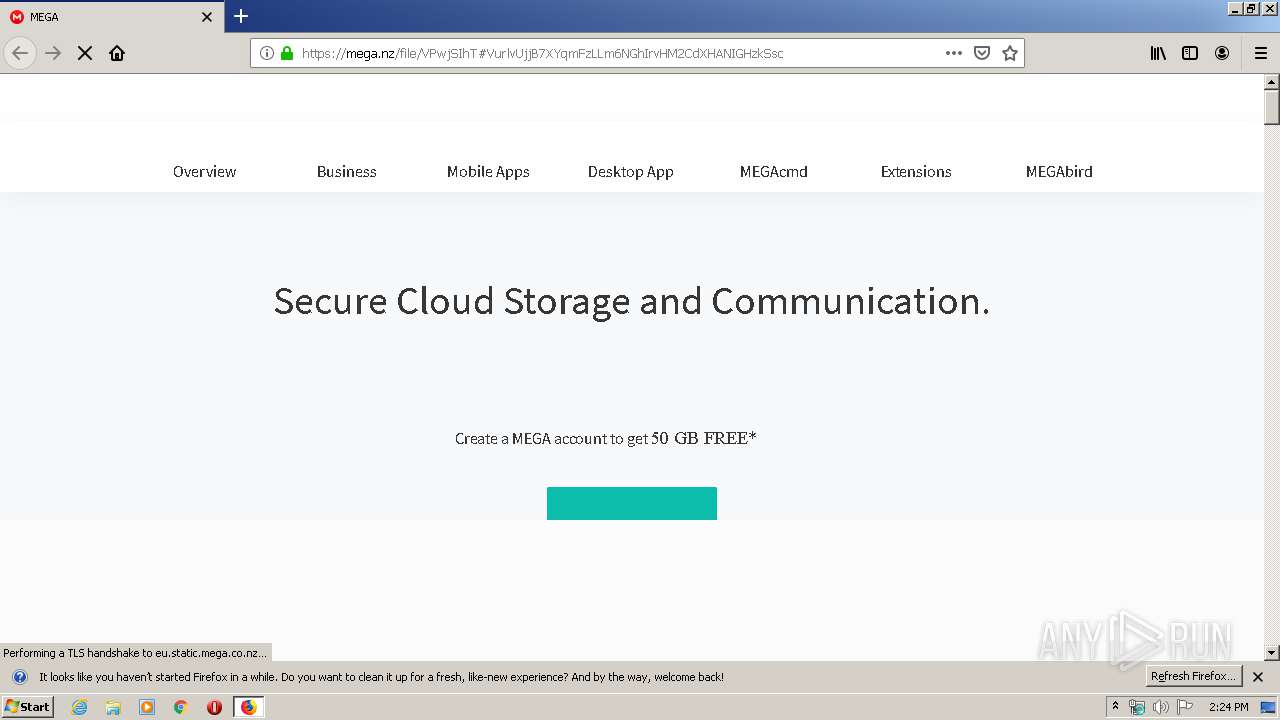Go to the Firefox home page icon
Viewport: 1280px width, 720px height.
click(x=117, y=53)
